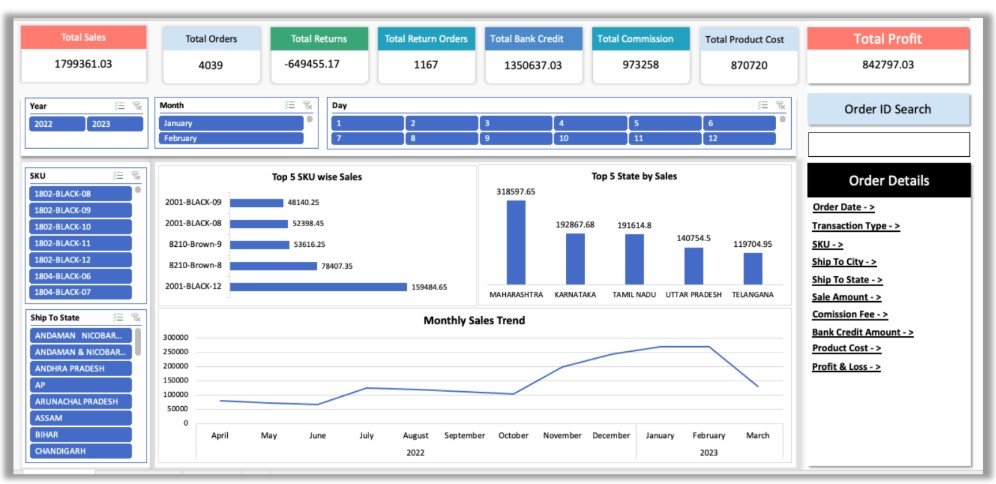Toggle multi-select in Ship To State slicer
996x484 pixels.
[x=118, y=317]
